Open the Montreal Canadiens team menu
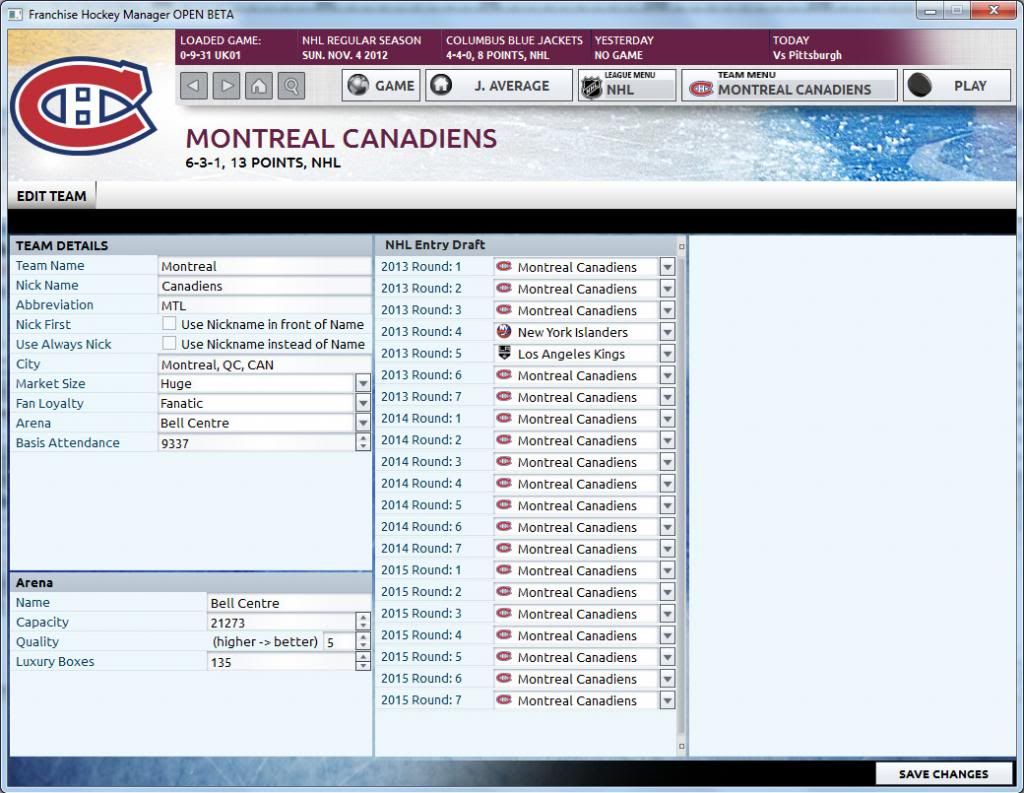1024x793 pixels. click(x=790, y=86)
